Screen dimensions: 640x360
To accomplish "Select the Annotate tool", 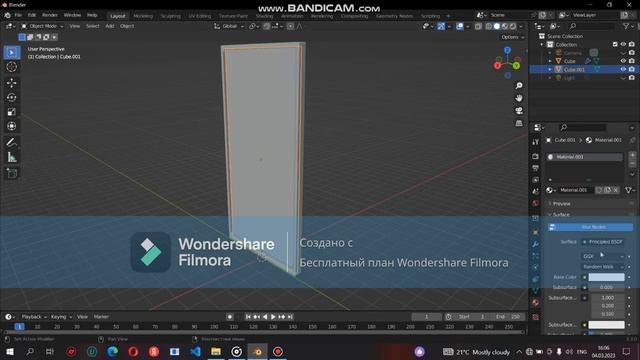I will (11, 142).
